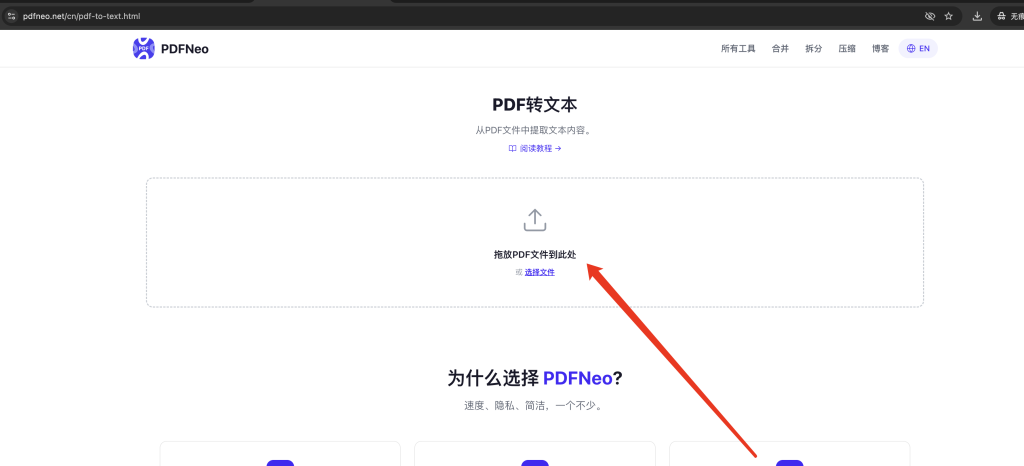This screenshot has width=1024, height=466.
Task: Select 压缩 in the top navigation
Action: [x=847, y=48]
